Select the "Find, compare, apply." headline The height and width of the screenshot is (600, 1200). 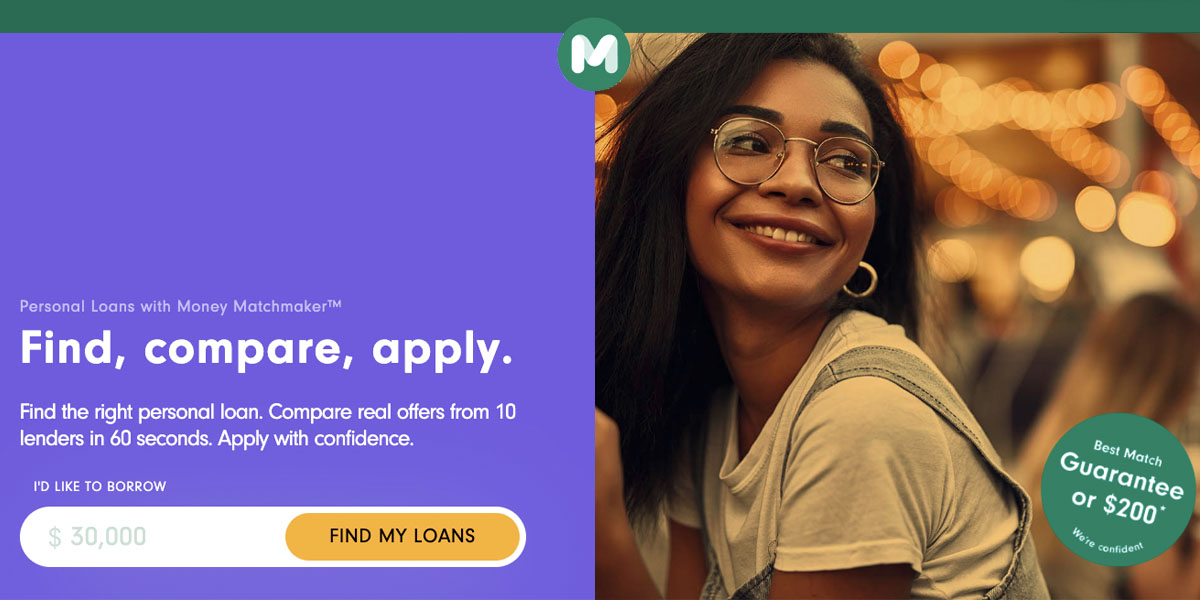pos(266,349)
